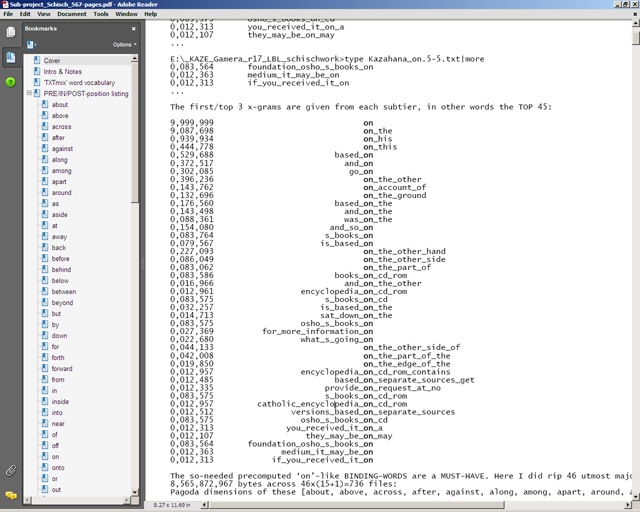
Task: Close the Bookmarks panel
Action: [133, 29]
